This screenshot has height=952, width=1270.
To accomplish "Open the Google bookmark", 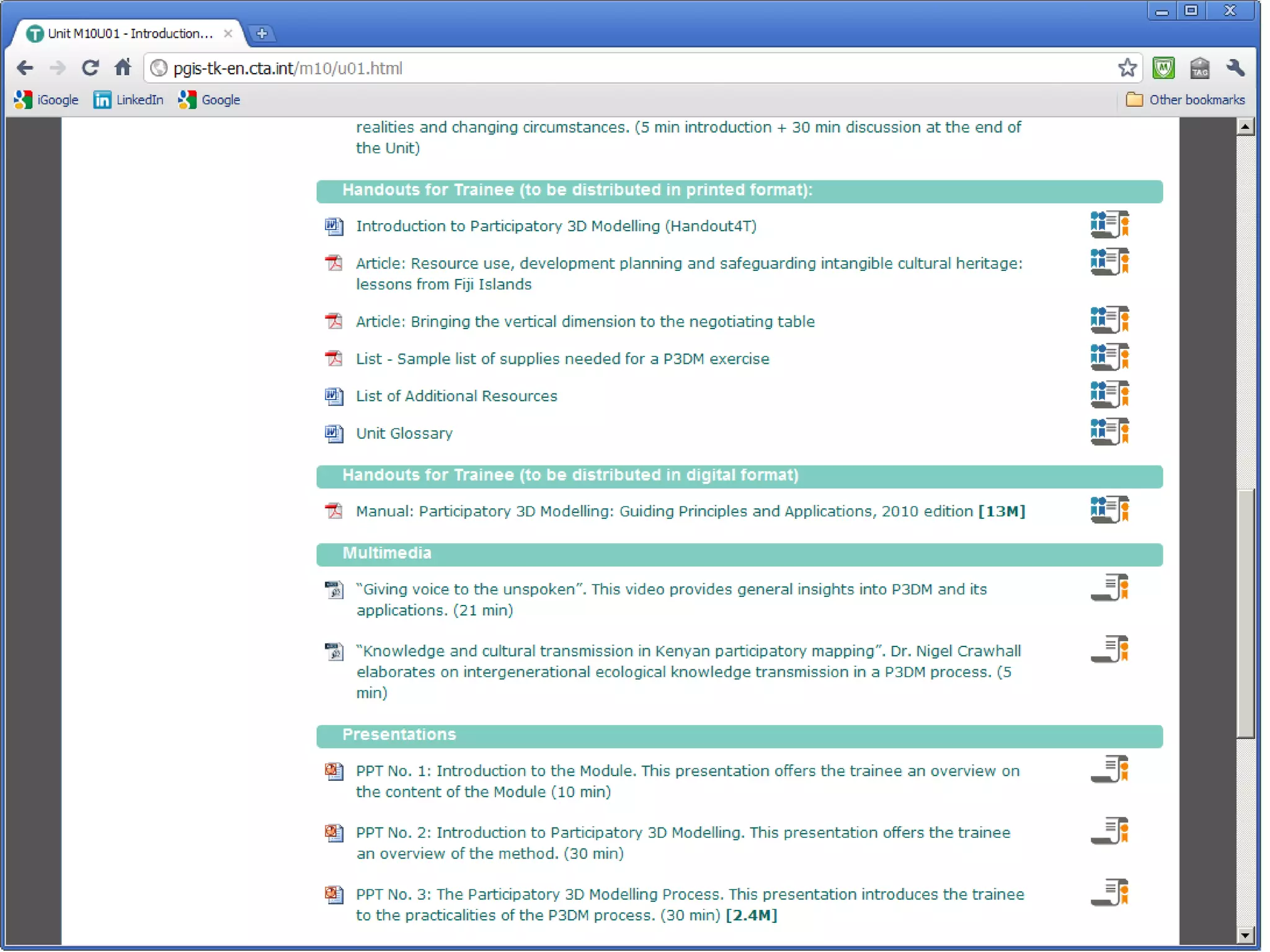I will (209, 100).
